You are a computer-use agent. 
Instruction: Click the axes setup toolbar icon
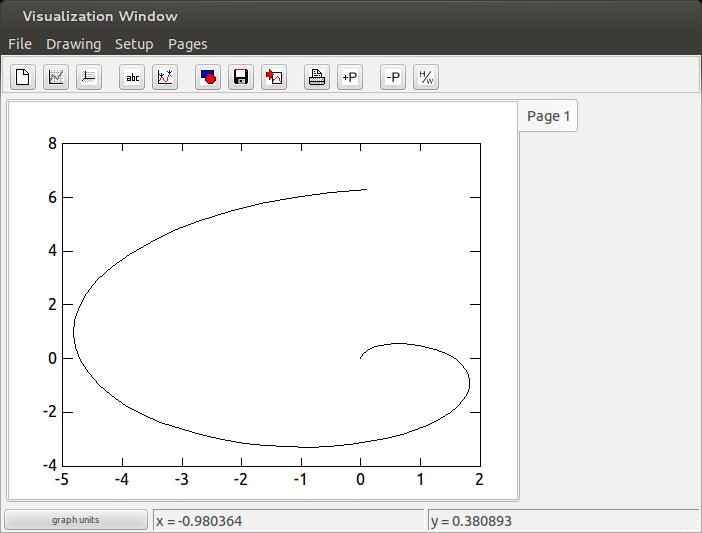89,77
